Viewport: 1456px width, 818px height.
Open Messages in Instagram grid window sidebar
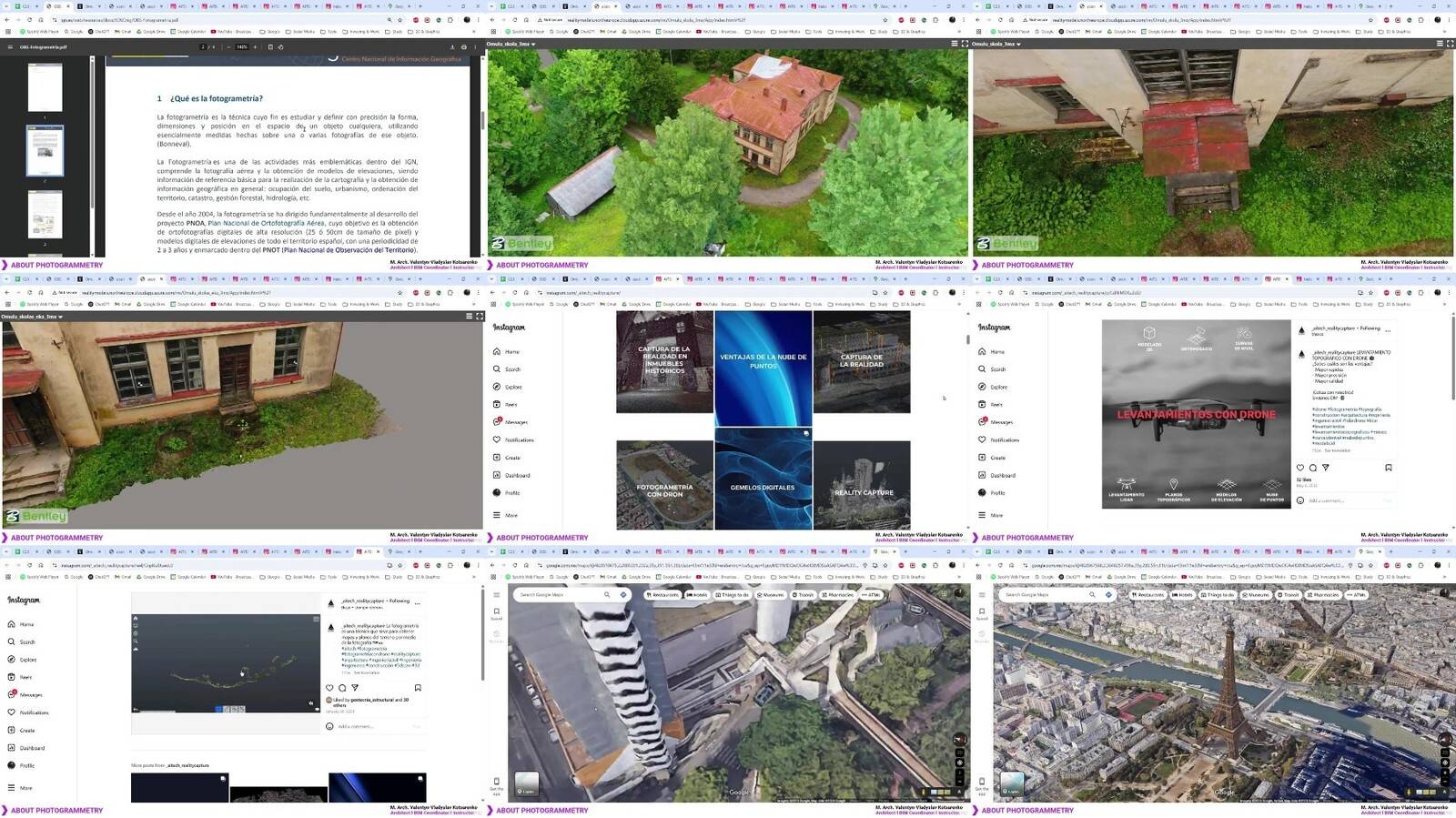(x=511, y=422)
